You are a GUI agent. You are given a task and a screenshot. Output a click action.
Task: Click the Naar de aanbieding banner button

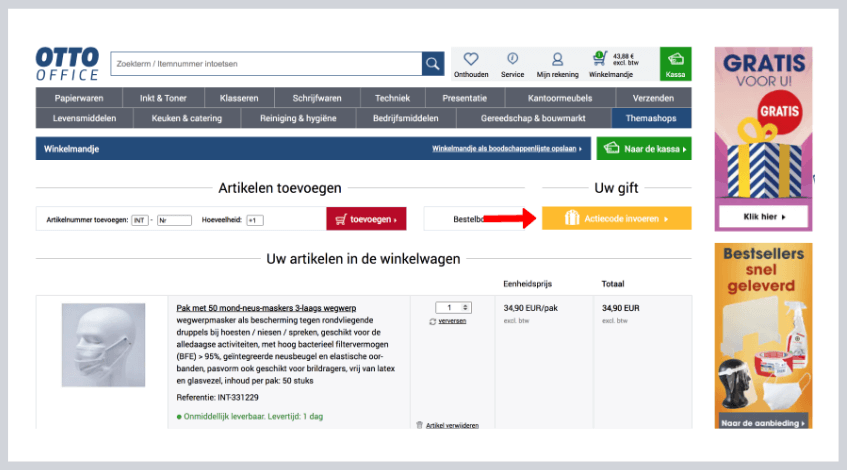point(763,423)
